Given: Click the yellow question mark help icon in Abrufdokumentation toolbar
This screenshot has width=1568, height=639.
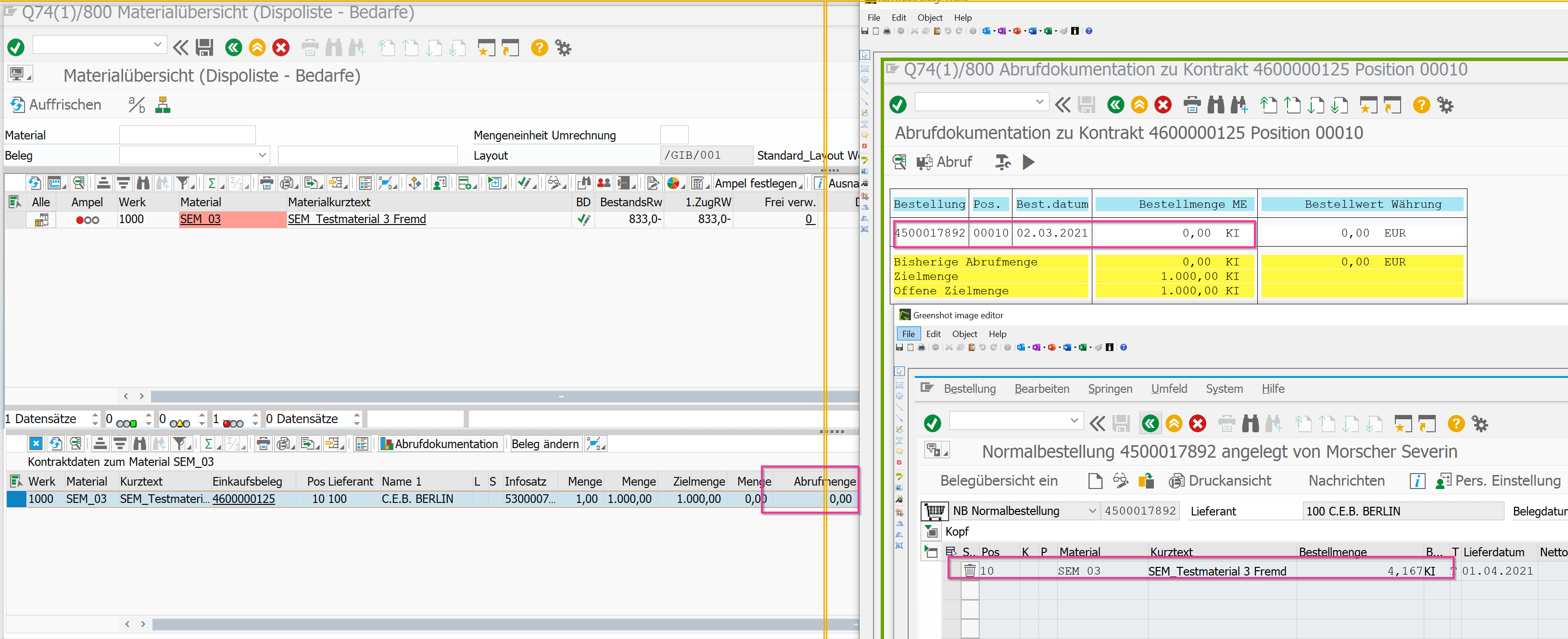Looking at the screenshot, I should pos(1421,105).
